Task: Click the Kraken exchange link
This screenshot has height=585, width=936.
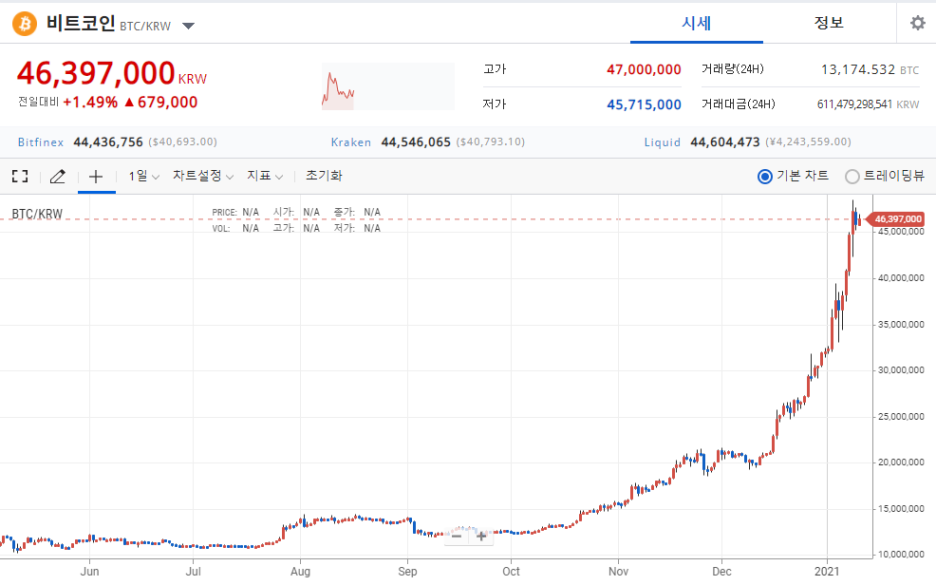Action: coord(351,142)
